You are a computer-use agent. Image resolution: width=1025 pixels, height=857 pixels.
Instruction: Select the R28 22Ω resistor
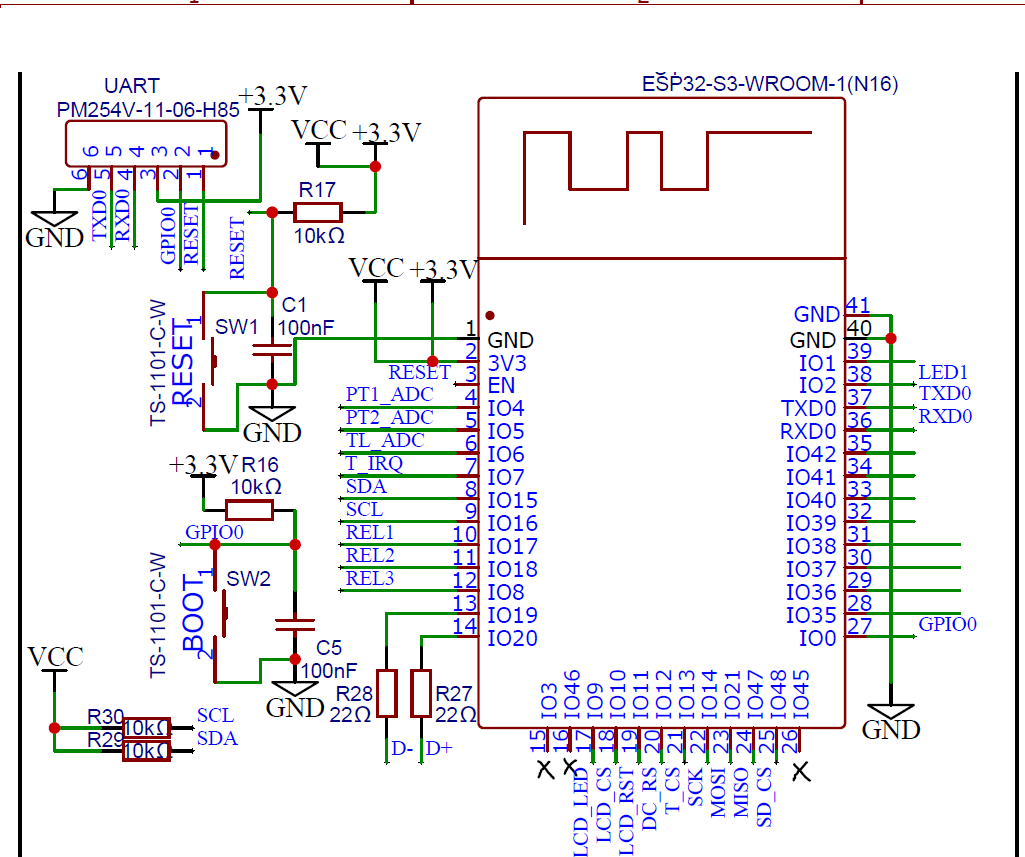tap(387, 693)
